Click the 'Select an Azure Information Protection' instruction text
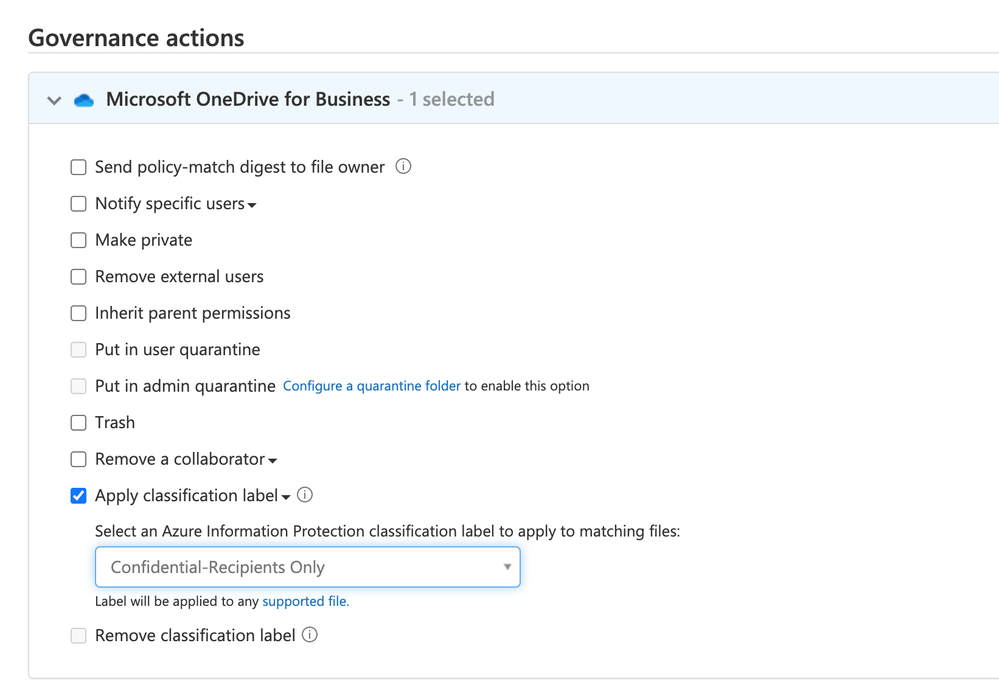The image size is (999, 680). click(x=387, y=532)
